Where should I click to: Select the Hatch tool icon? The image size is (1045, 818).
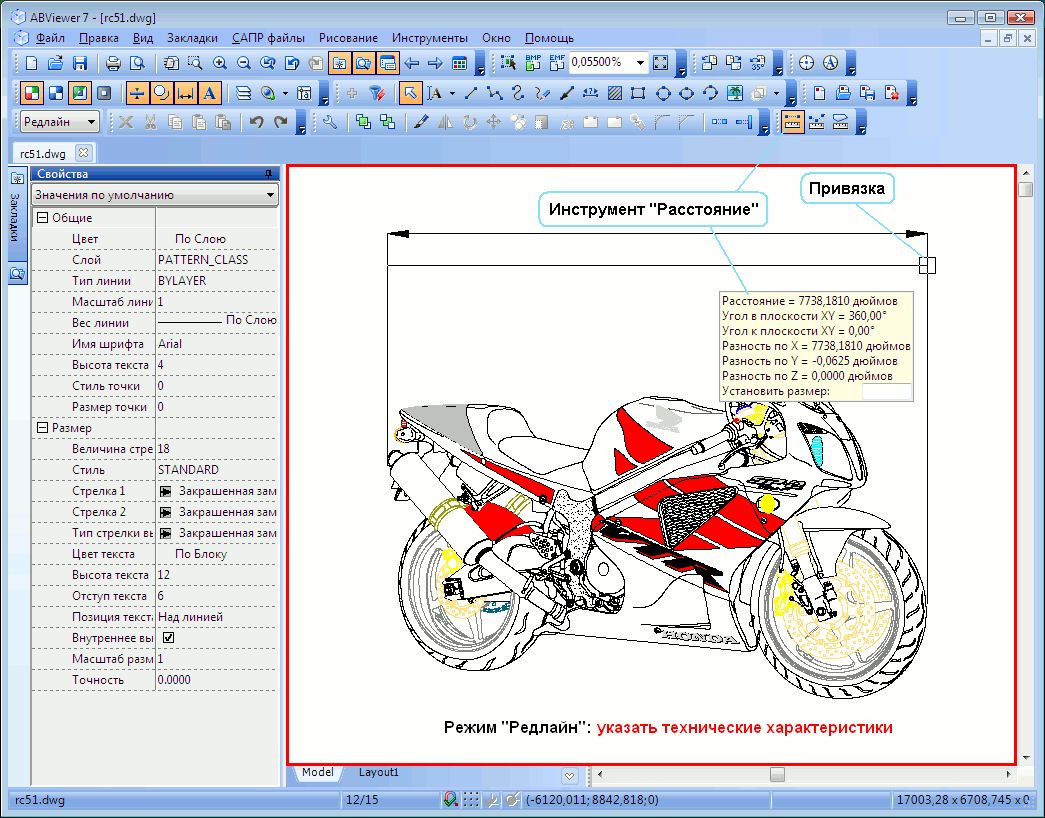coord(614,93)
